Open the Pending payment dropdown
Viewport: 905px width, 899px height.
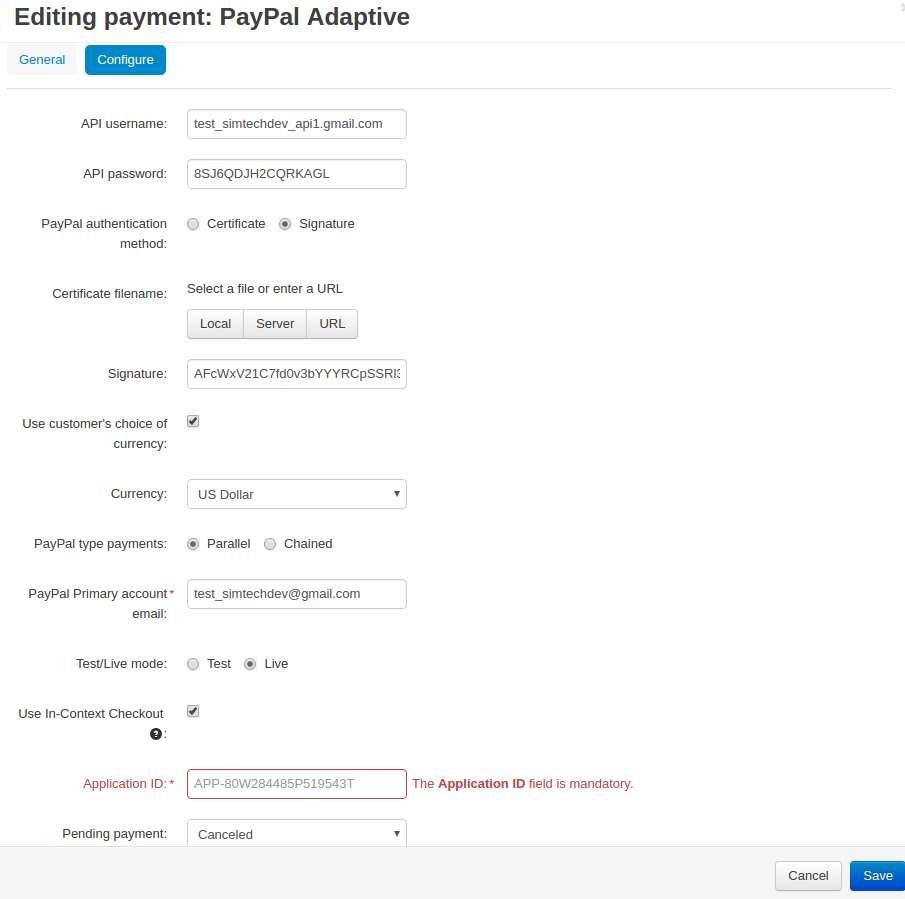tap(297, 833)
